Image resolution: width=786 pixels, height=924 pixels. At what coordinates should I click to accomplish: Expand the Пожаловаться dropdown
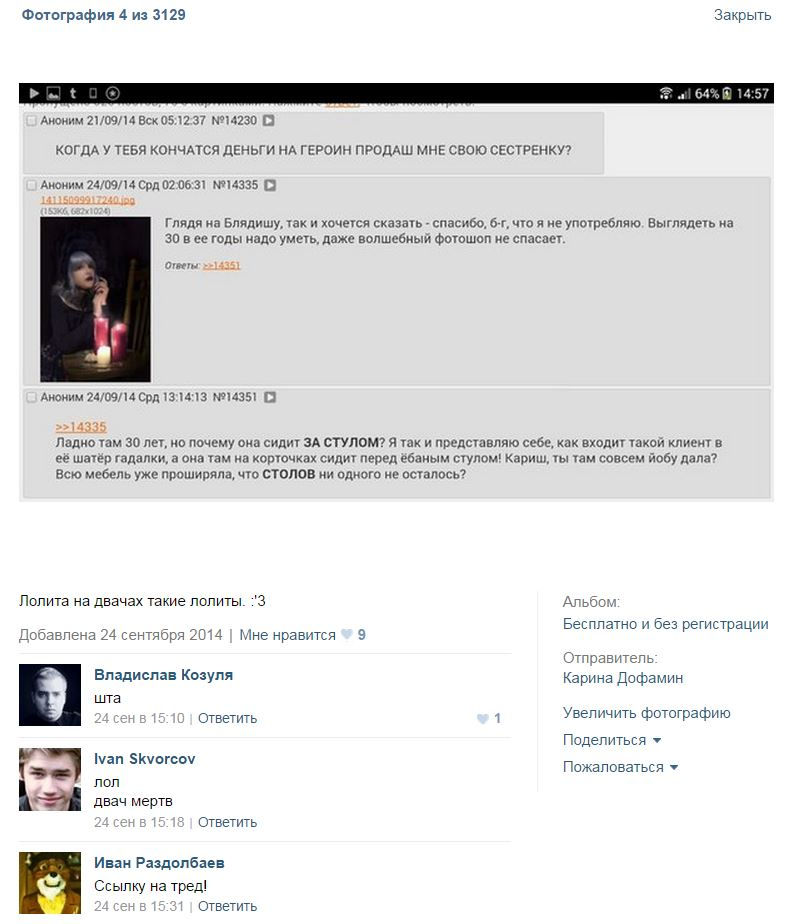[620, 767]
